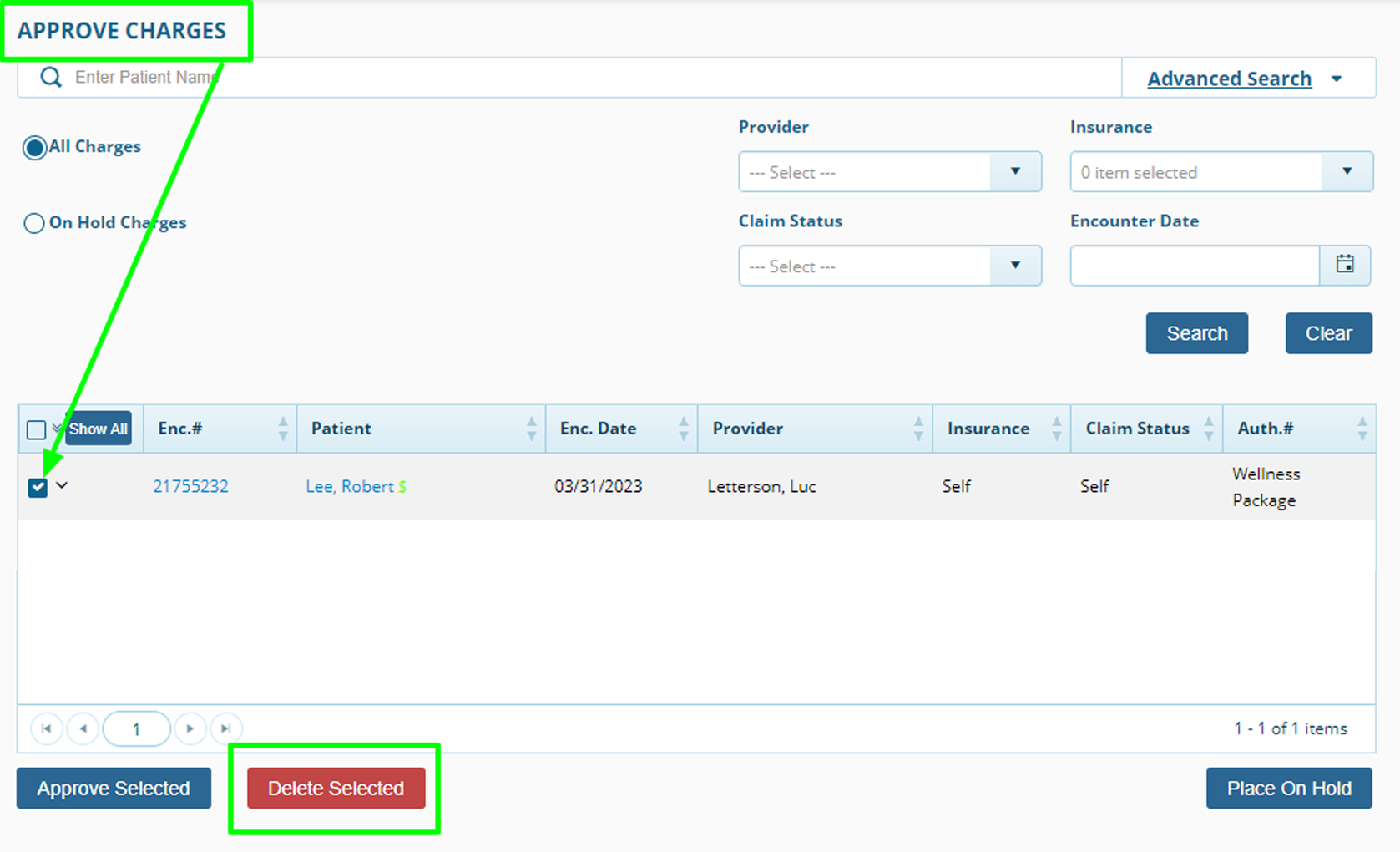1400x852 pixels.
Task: Go to the first page
Action: (47, 728)
